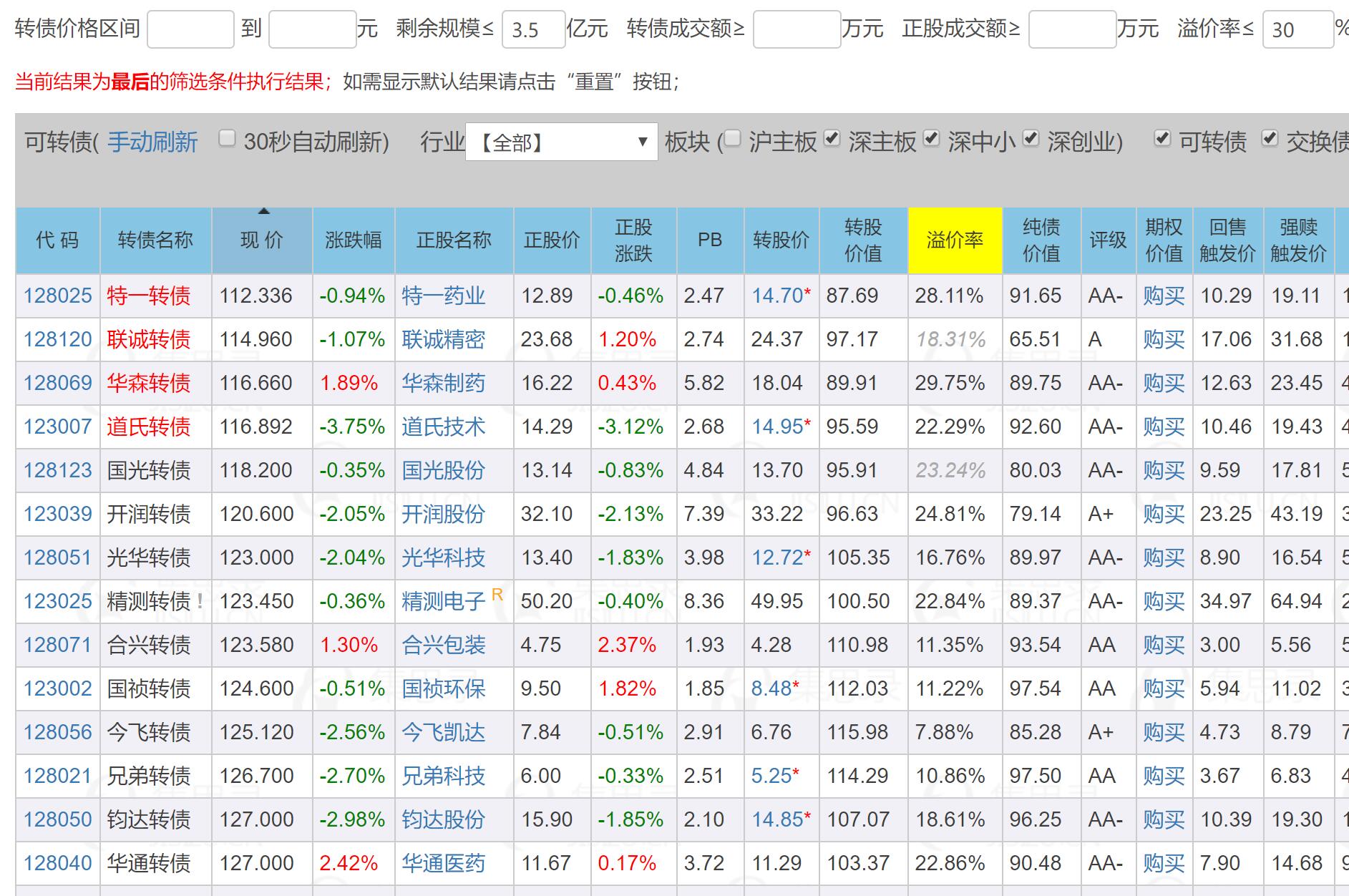This screenshot has width=1349, height=896.
Task: Open the 行业 【全部】 dropdown
Action: [x=561, y=142]
